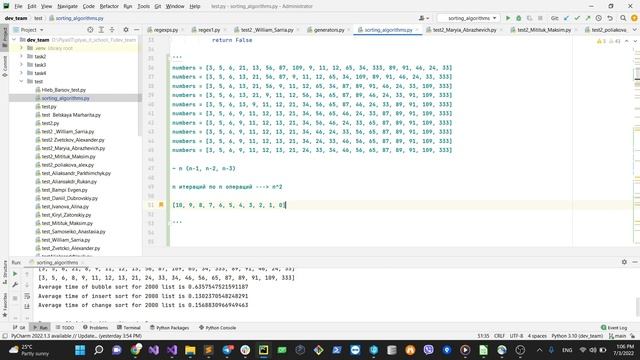
Task: Go to next highlighted error arrow
Action: [635, 41]
